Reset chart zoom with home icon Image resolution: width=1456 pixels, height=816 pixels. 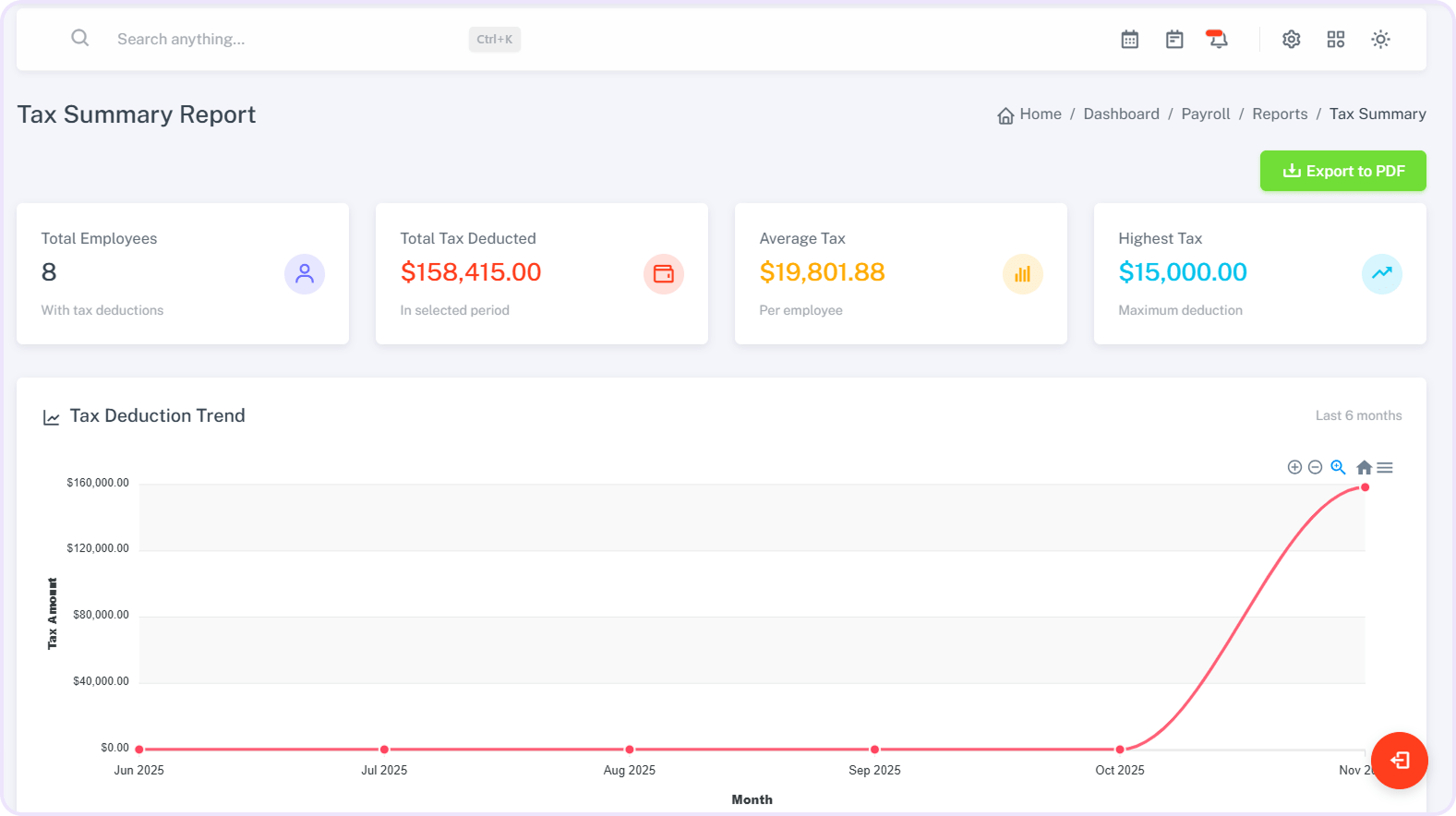coord(1364,467)
